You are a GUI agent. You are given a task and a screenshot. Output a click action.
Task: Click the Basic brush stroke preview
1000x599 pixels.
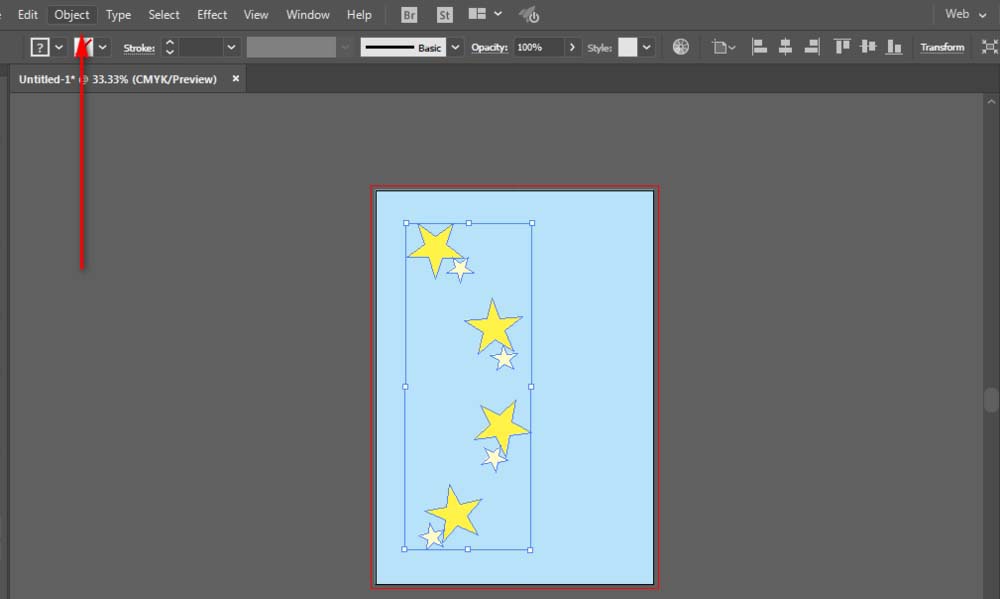click(402, 47)
